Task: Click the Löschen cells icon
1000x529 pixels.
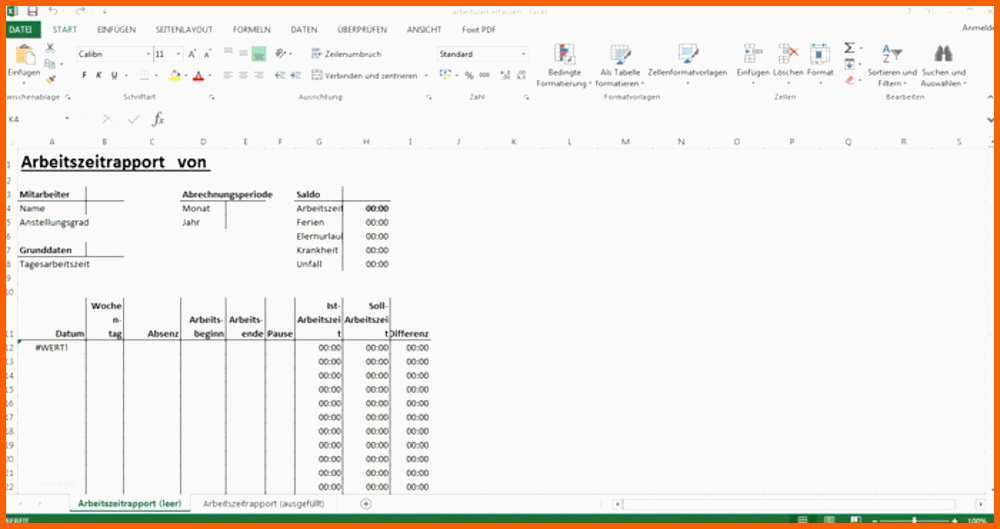Action: 788,55
